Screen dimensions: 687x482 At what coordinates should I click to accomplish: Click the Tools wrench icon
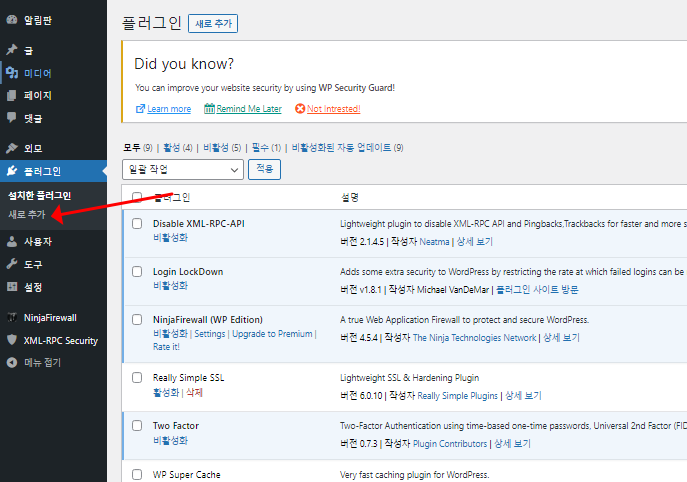click(12, 264)
